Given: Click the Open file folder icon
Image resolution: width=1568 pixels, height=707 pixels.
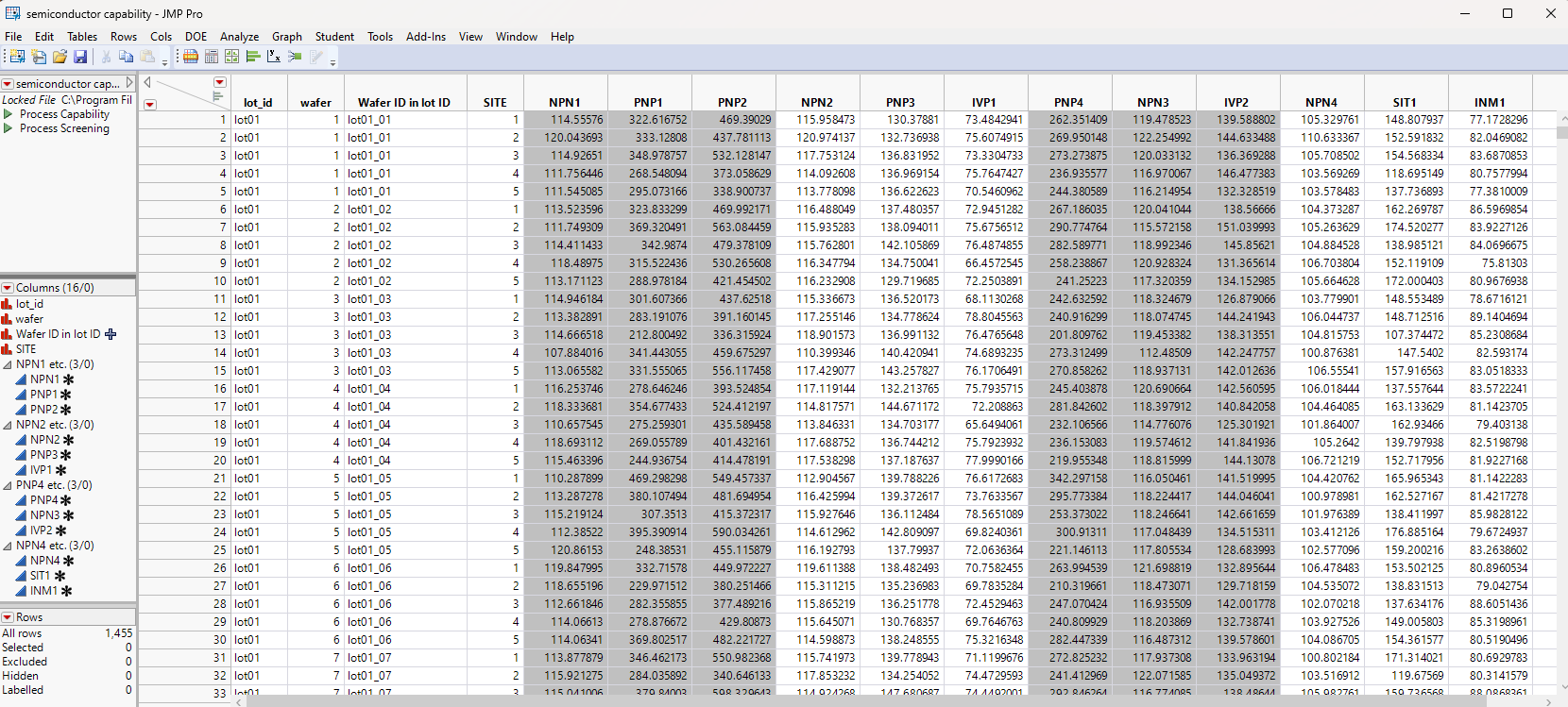Looking at the screenshot, I should [60, 57].
